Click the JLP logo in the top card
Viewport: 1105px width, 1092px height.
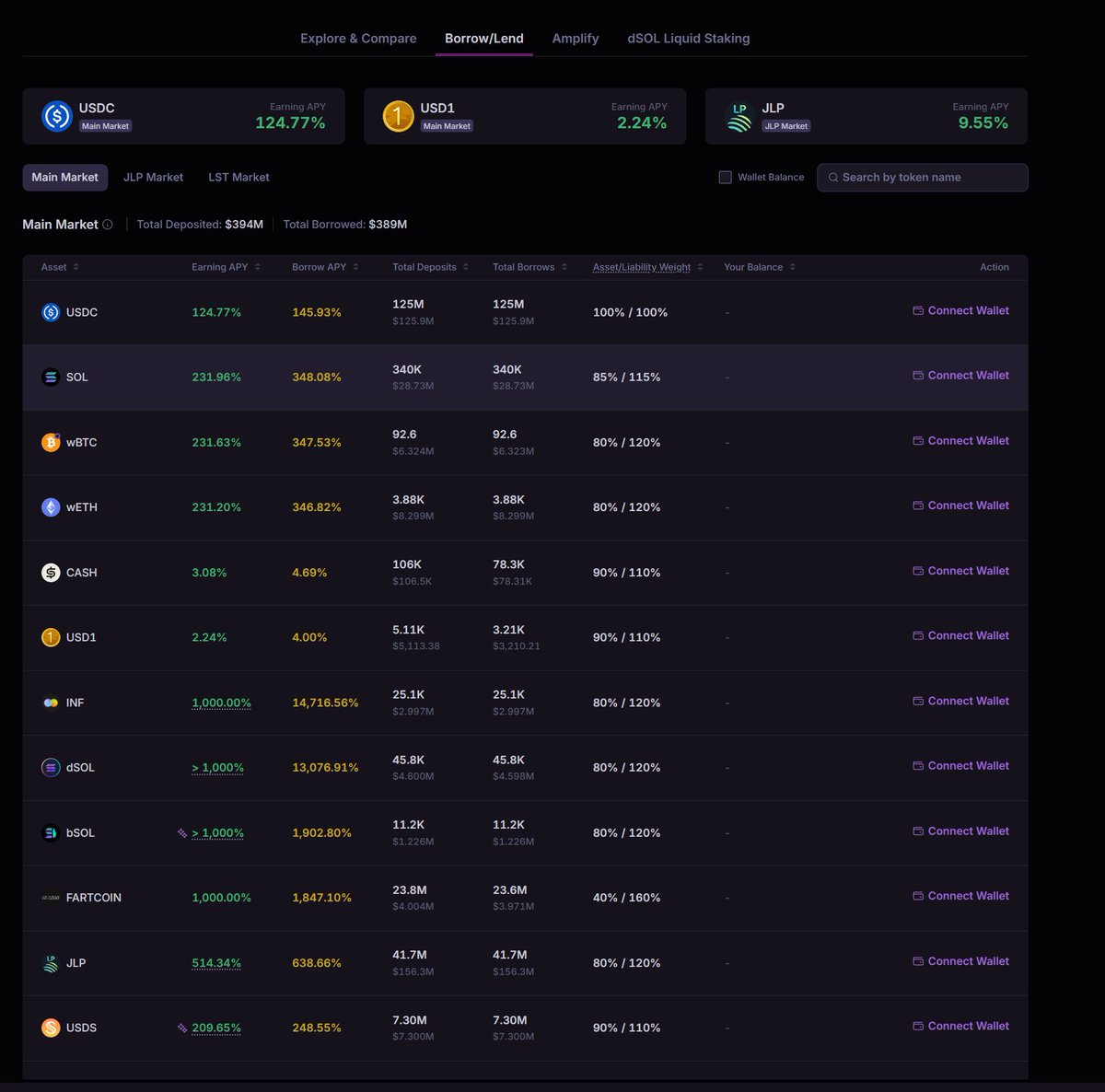click(739, 117)
